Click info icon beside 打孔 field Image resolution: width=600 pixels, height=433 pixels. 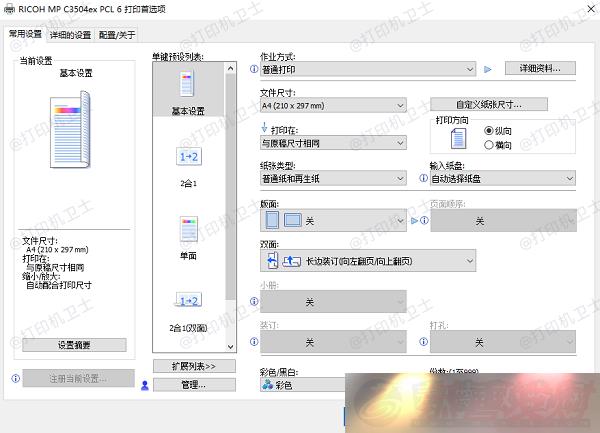tap(423, 341)
